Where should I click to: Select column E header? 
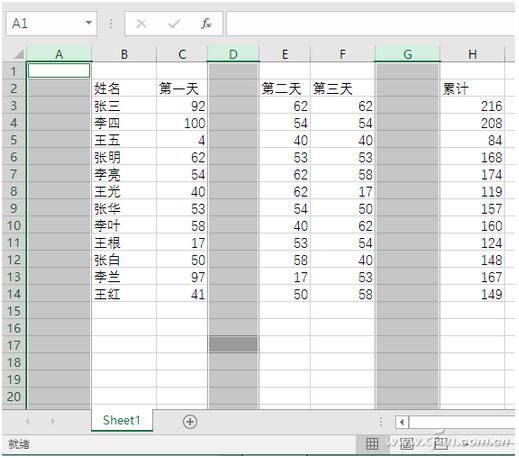285,54
